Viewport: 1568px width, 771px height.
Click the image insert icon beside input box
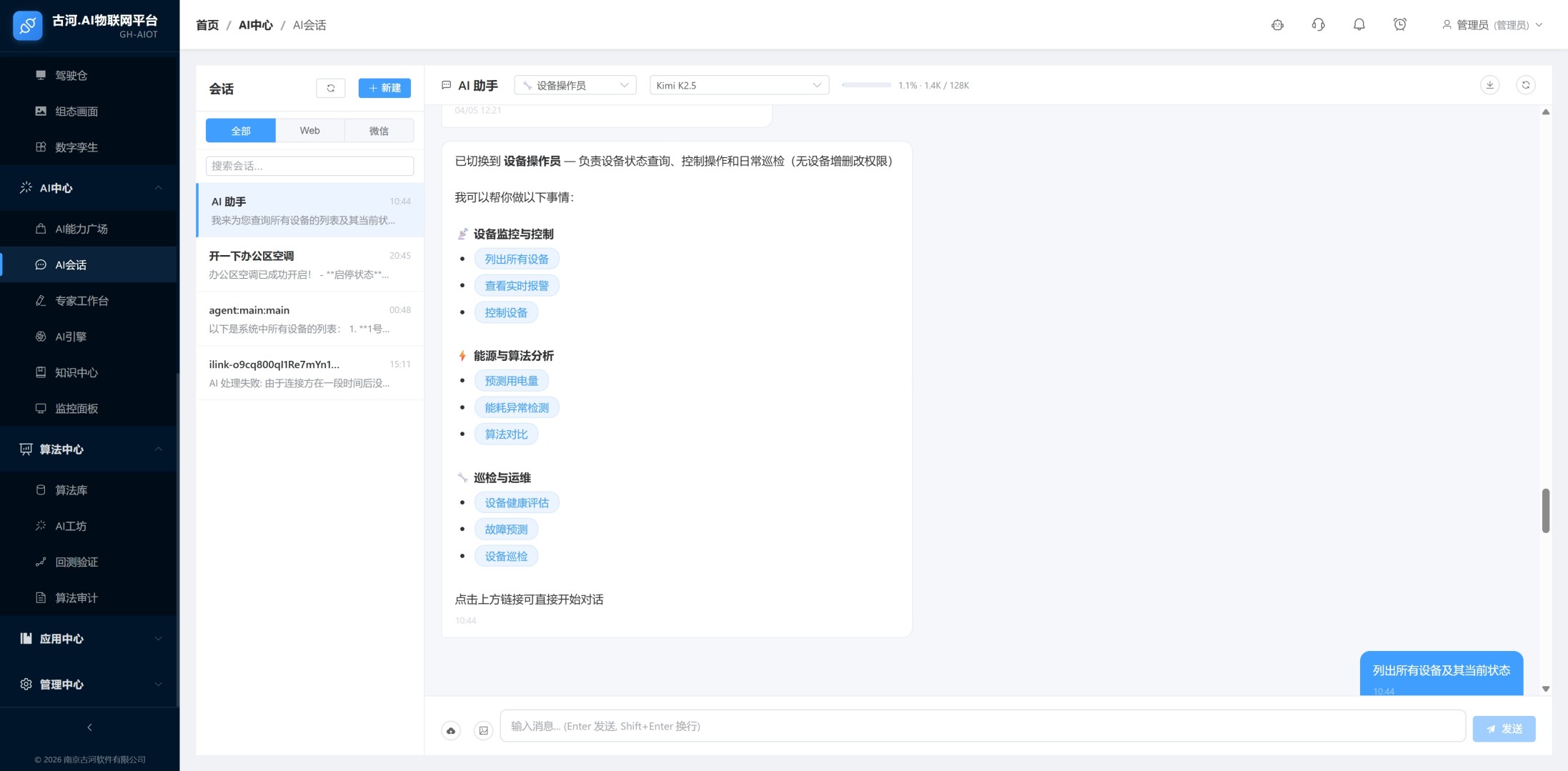(484, 730)
